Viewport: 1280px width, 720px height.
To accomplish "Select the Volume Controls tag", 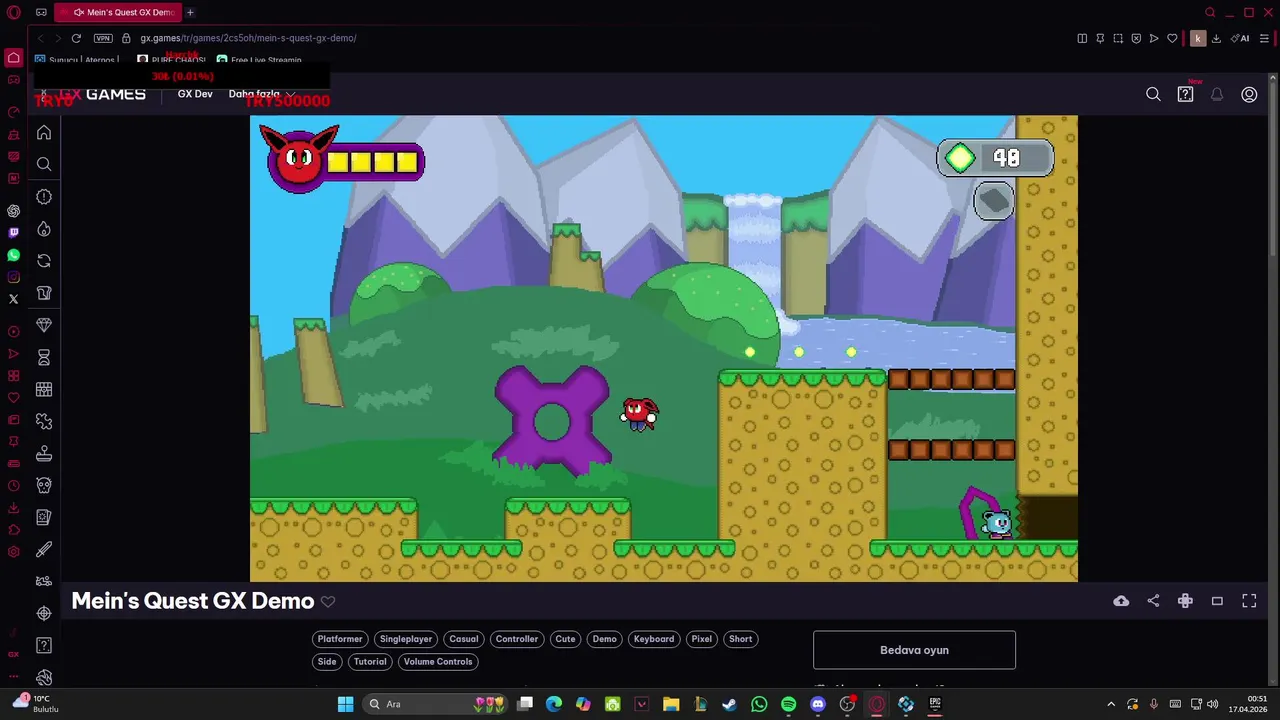I will tap(438, 661).
